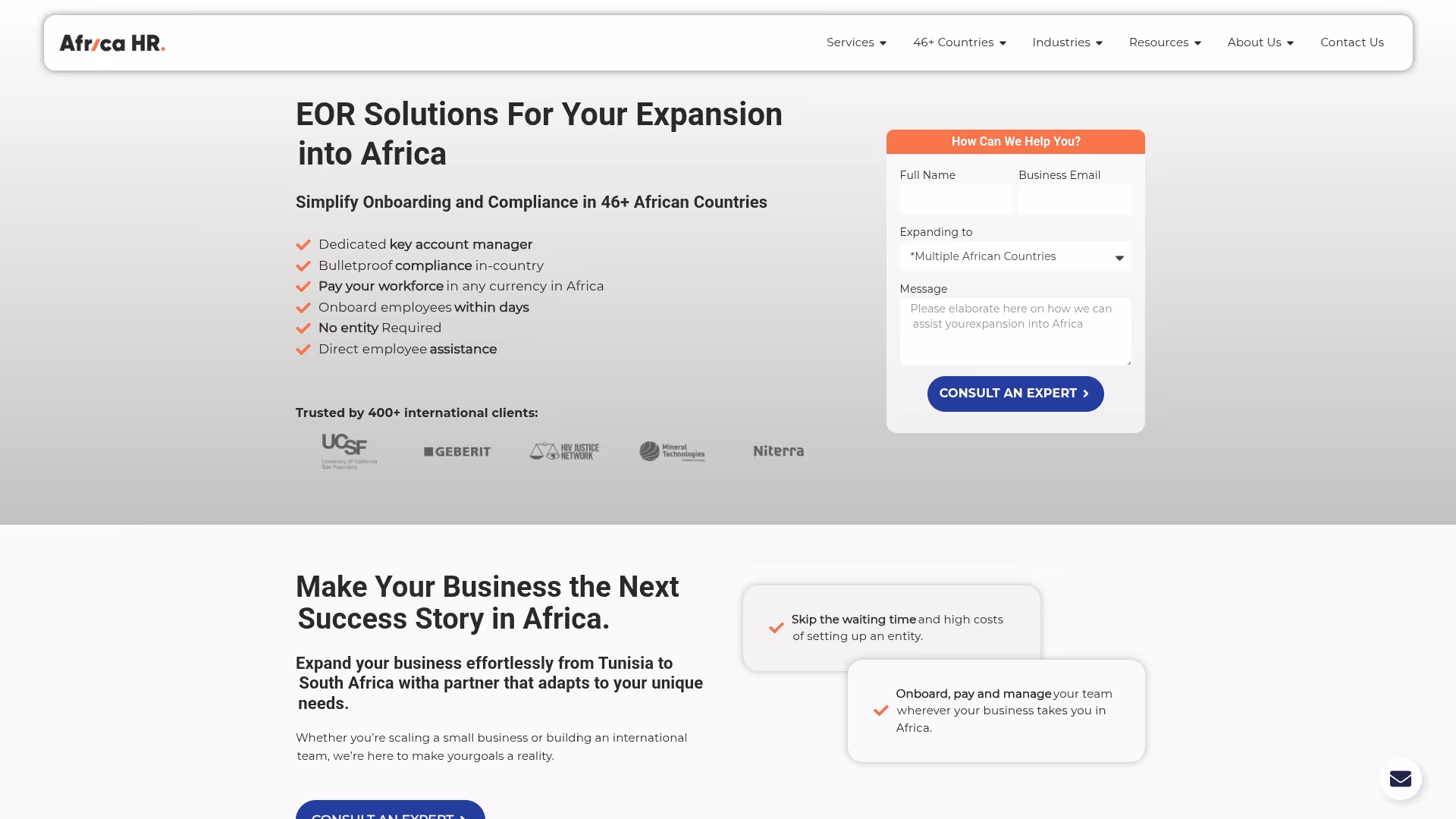Viewport: 1456px width, 819px height.
Task: Open the Resources dropdown
Action: click(1165, 42)
